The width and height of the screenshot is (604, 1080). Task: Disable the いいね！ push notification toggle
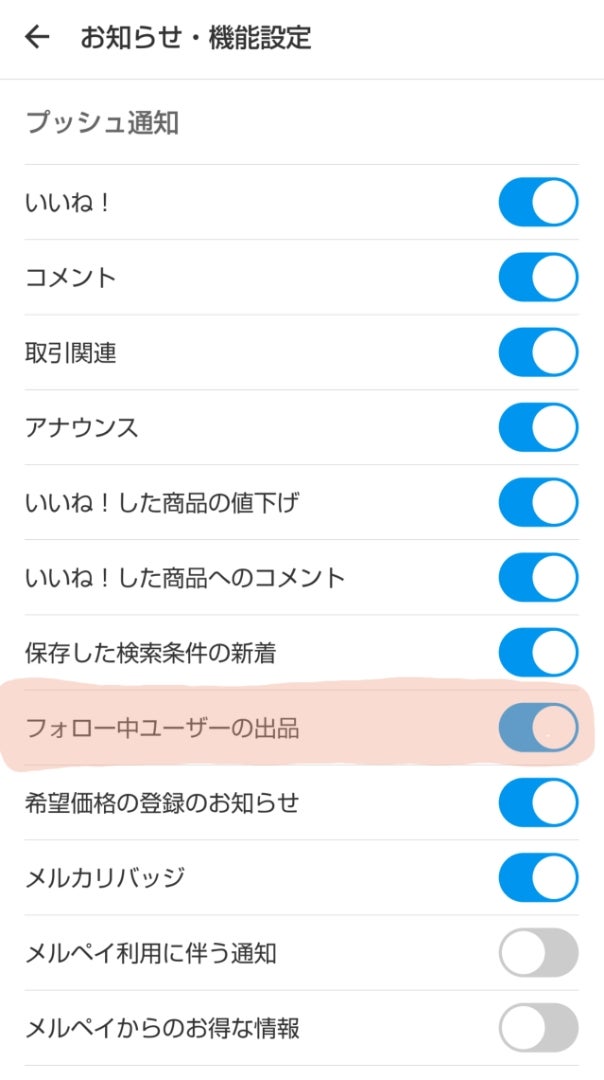pos(539,202)
